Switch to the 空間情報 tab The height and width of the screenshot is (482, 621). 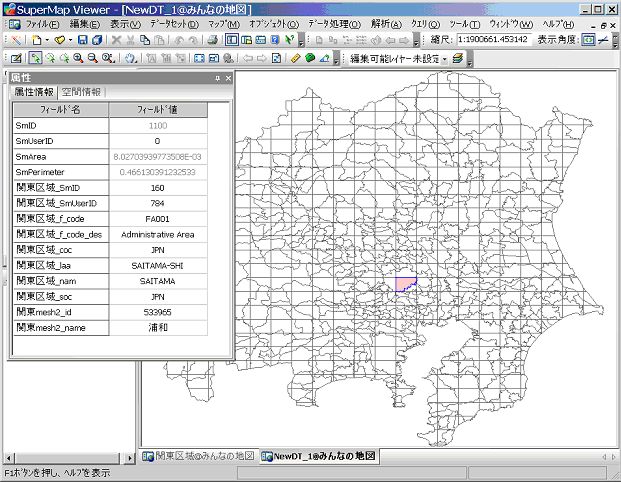(82, 91)
